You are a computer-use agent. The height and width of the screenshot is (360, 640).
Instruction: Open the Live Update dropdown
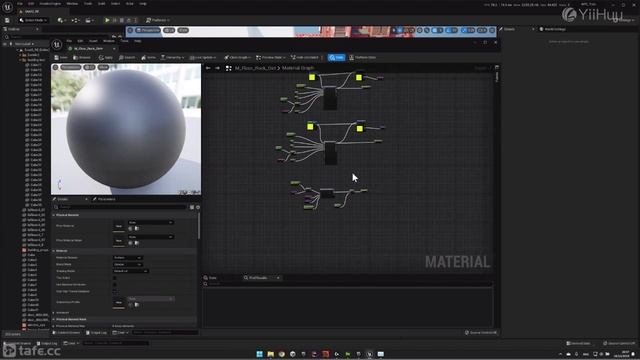[x=203, y=58]
